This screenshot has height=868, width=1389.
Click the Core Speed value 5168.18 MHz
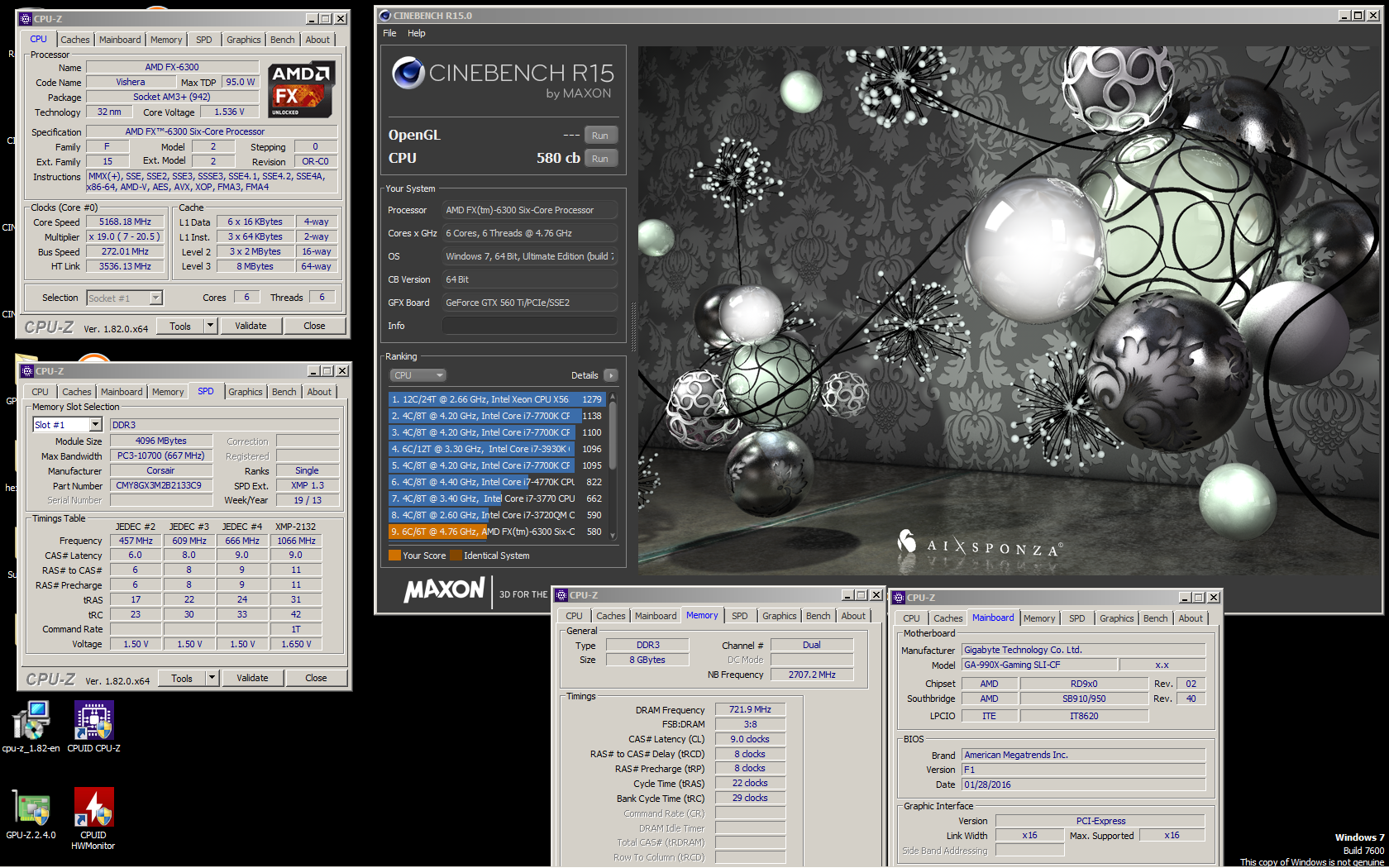(126, 222)
